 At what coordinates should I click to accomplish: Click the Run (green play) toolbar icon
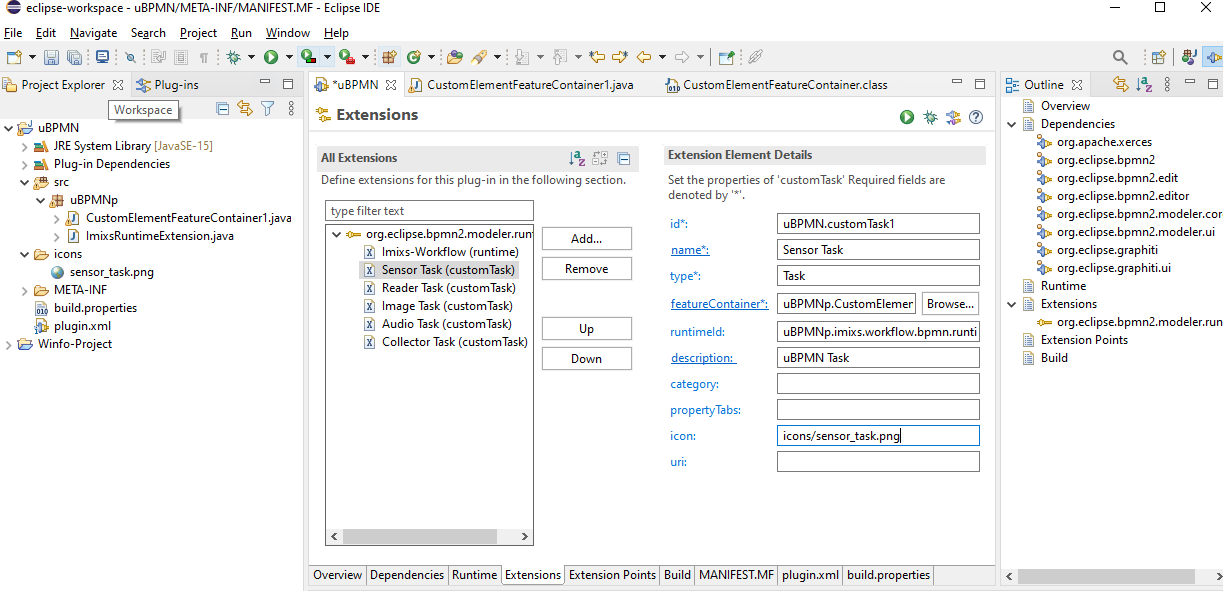270,58
